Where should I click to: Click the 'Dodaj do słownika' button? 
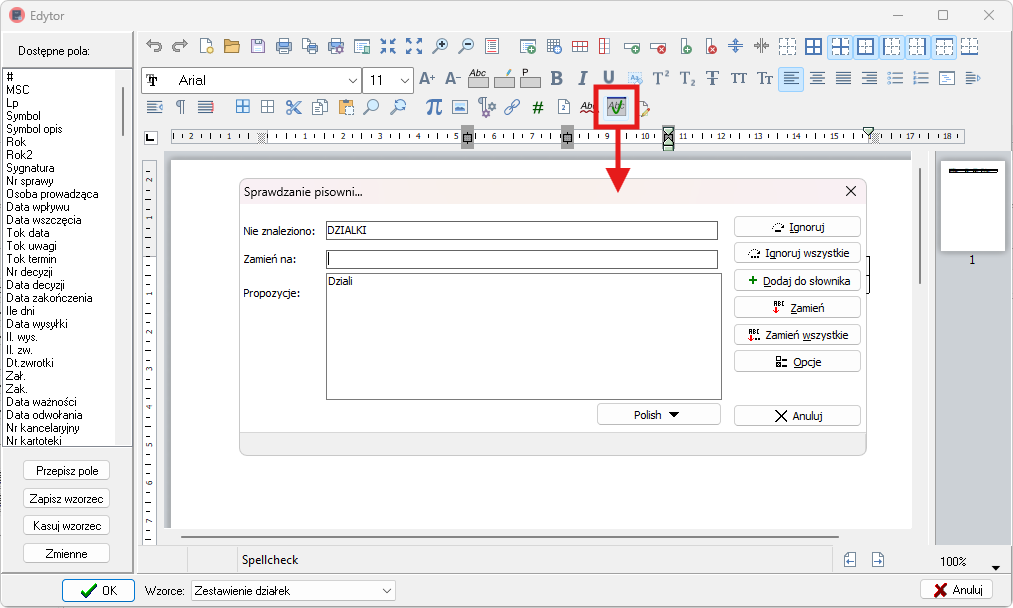(x=797, y=281)
